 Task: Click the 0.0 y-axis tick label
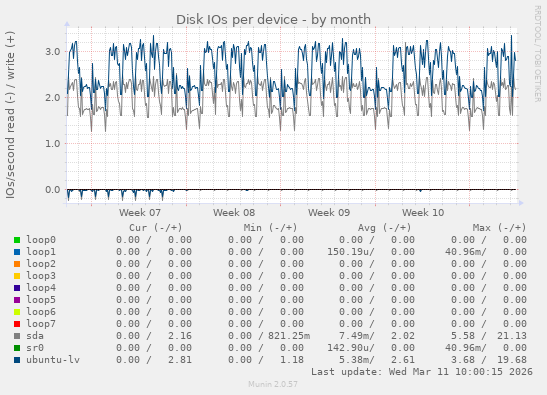(52, 190)
